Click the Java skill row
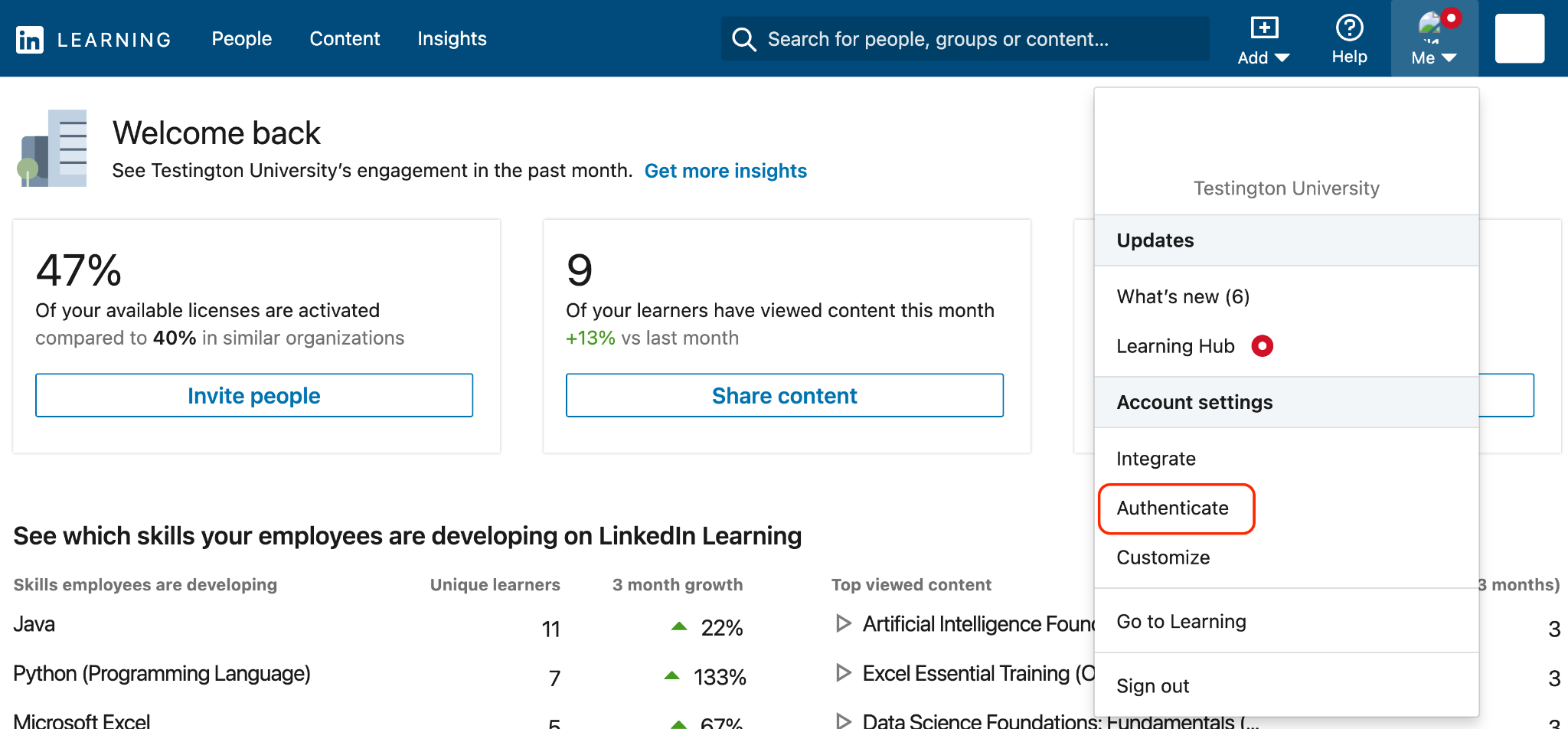Viewport: 1568px width, 729px height. [34, 624]
